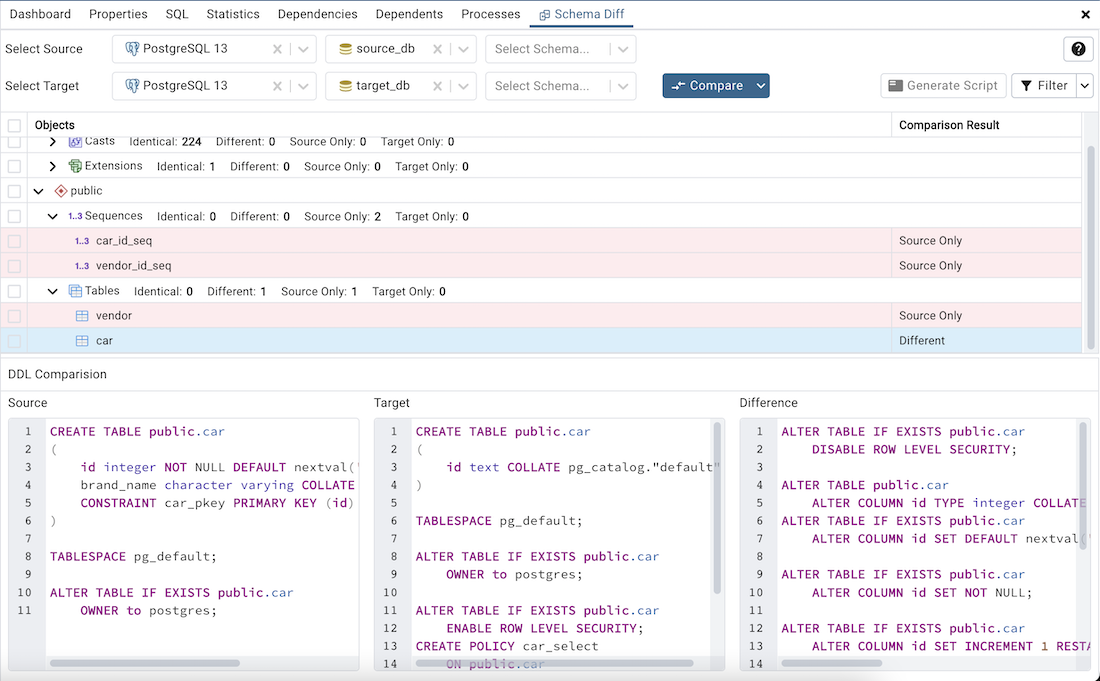1100x681 pixels.
Task: Click the vendor table icon
Action: pos(81,315)
